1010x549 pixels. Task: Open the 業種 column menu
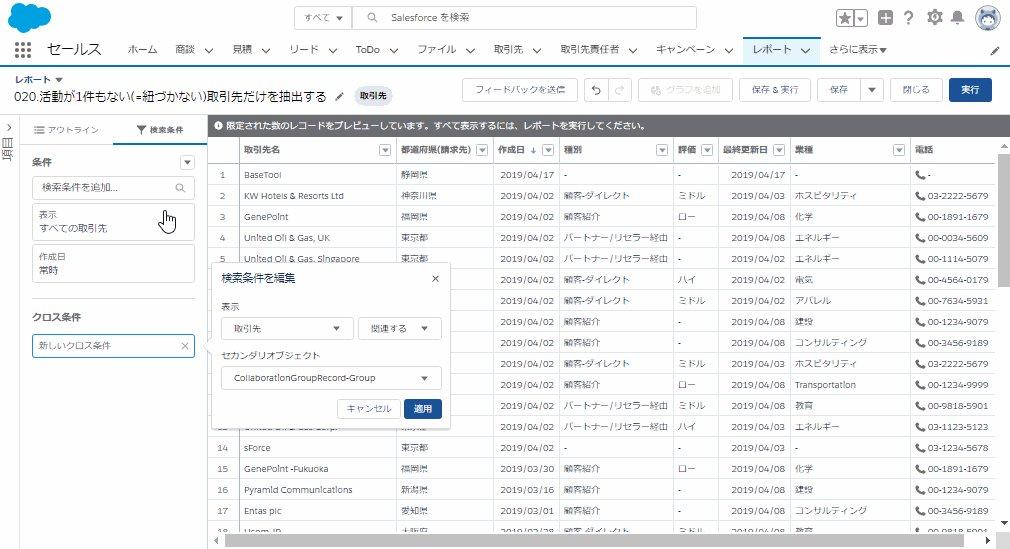tap(899, 150)
